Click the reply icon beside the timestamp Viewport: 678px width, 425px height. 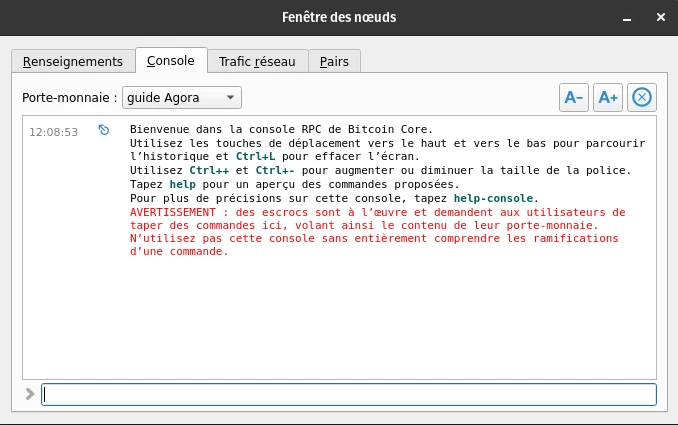[x=104, y=130]
